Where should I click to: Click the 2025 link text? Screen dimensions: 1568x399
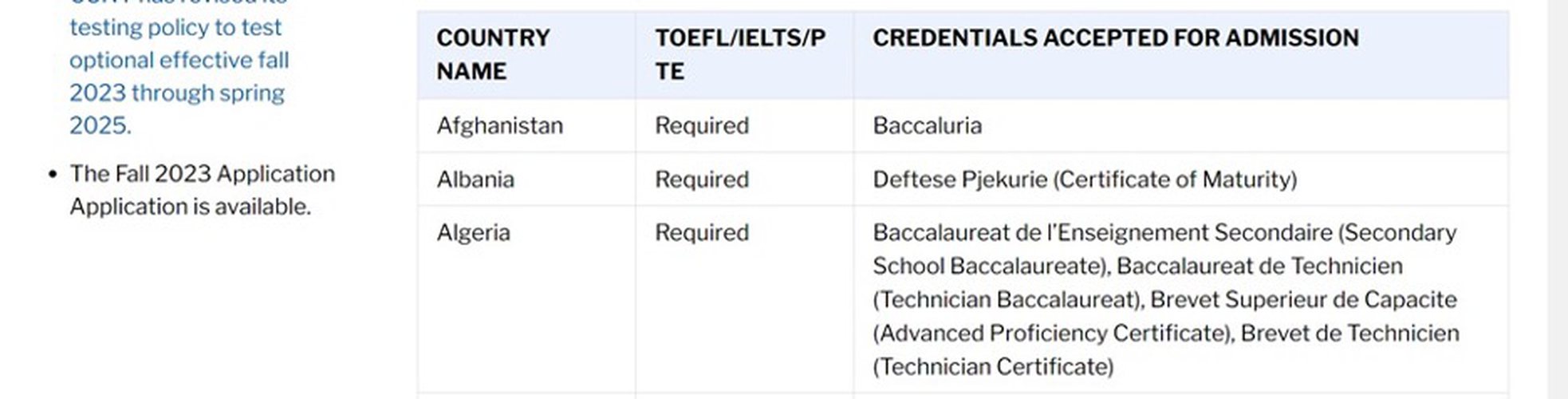pyautogui.click(x=100, y=125)
